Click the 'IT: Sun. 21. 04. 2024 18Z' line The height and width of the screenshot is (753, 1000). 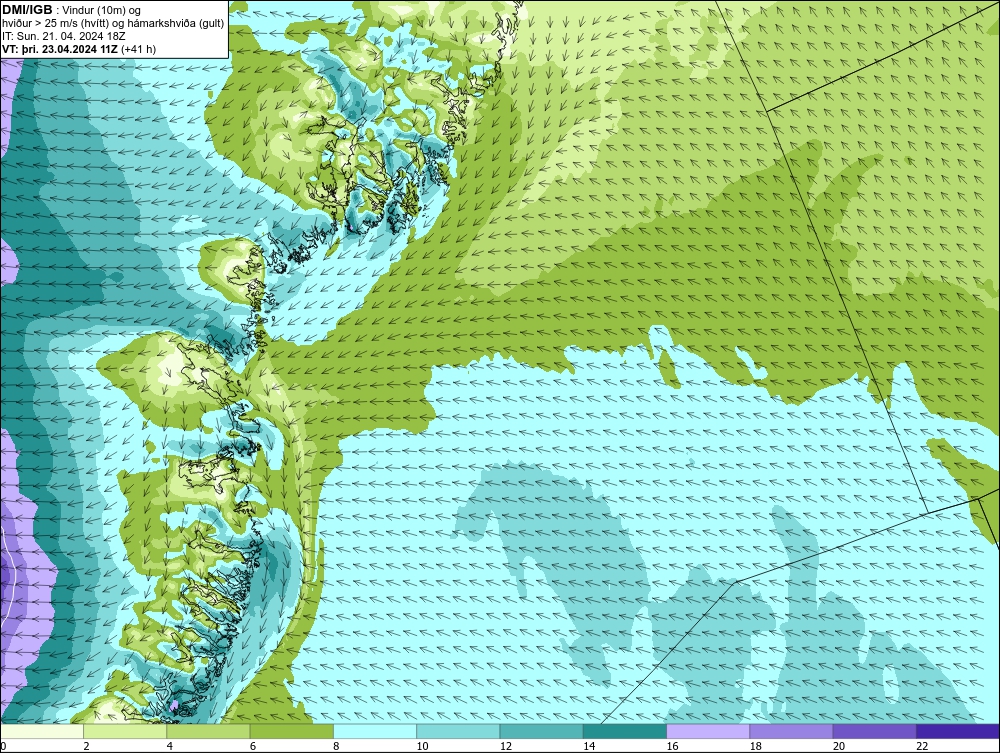pos(63,36)
